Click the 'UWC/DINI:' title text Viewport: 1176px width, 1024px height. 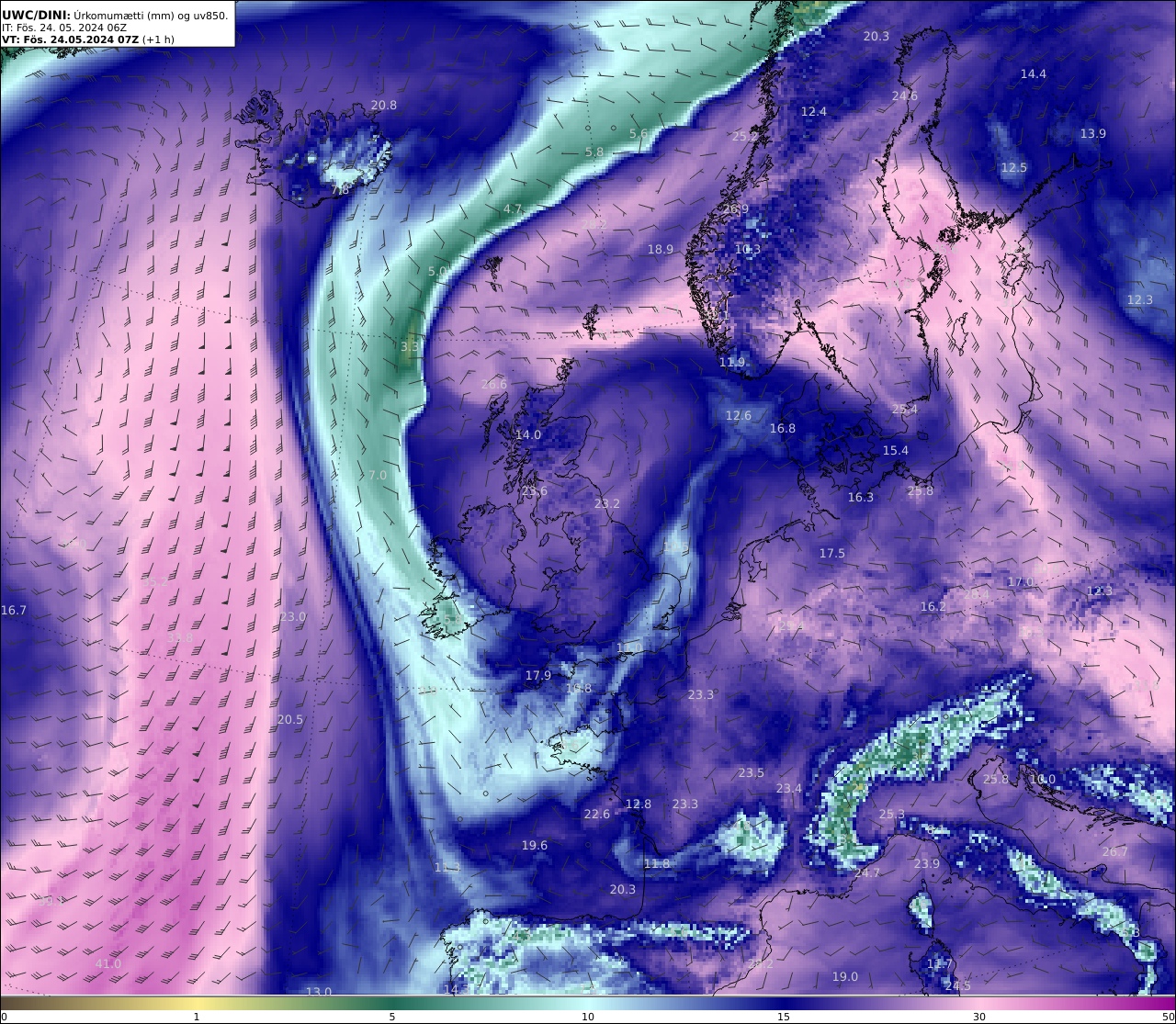pos(36,15)
